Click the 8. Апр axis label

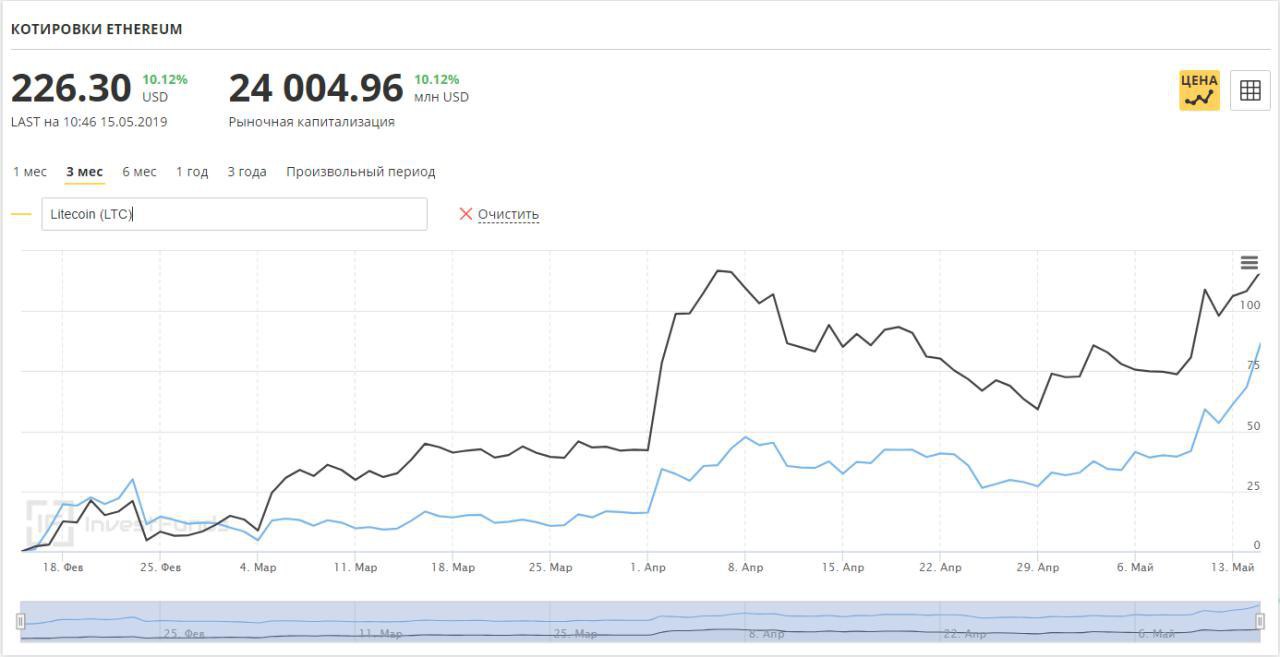point(746,568)
